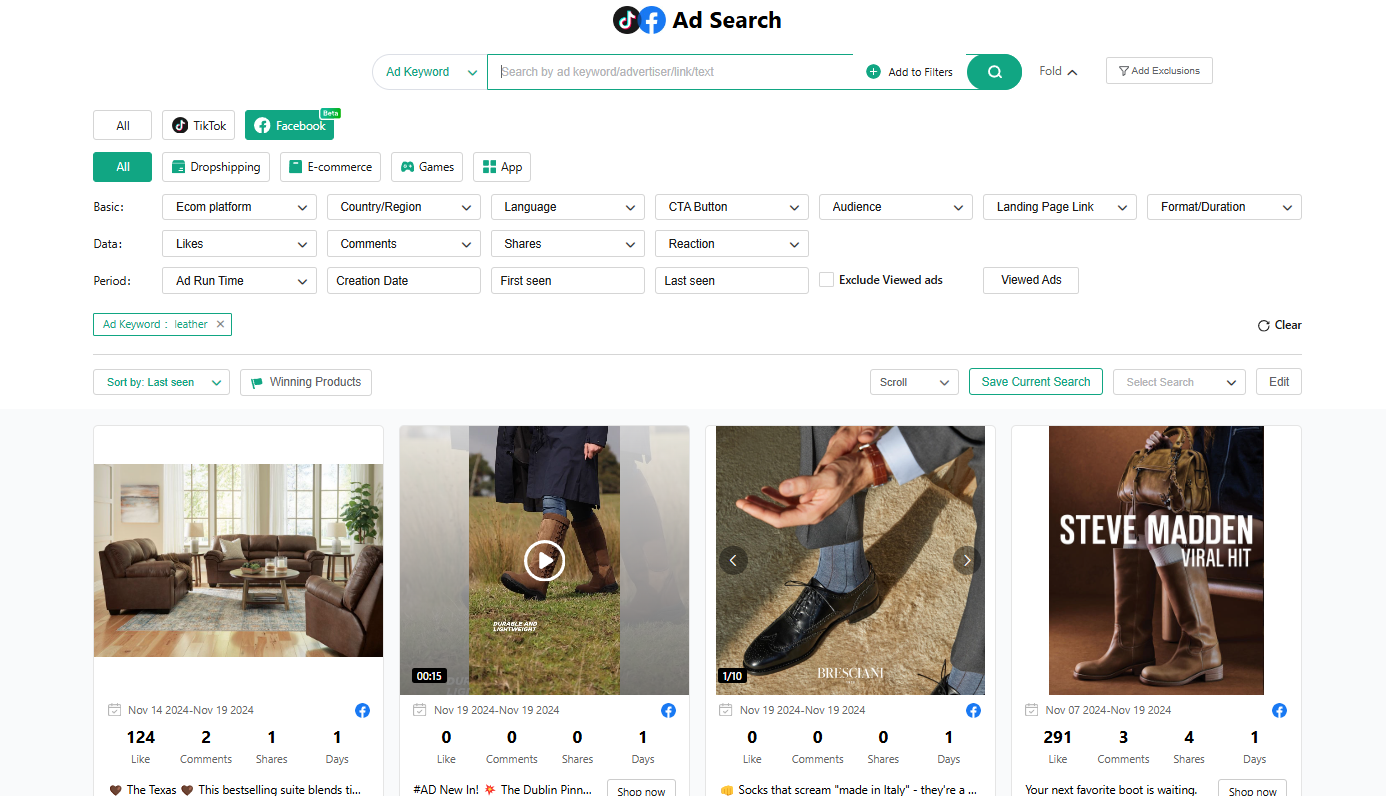Screen dimensions: 1386x796
Task: Open the Country/Region dropdown
Action: click(x=404, y=207)
